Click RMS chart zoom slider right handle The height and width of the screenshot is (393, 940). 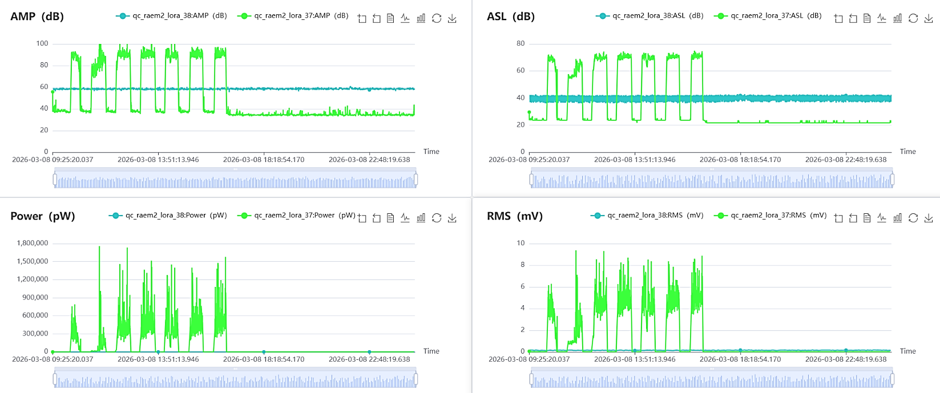pos(892,378)
